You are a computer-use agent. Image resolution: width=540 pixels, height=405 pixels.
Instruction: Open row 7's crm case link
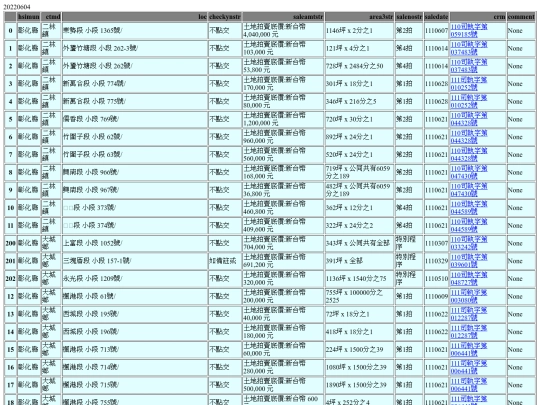click(x=469, y=155)
